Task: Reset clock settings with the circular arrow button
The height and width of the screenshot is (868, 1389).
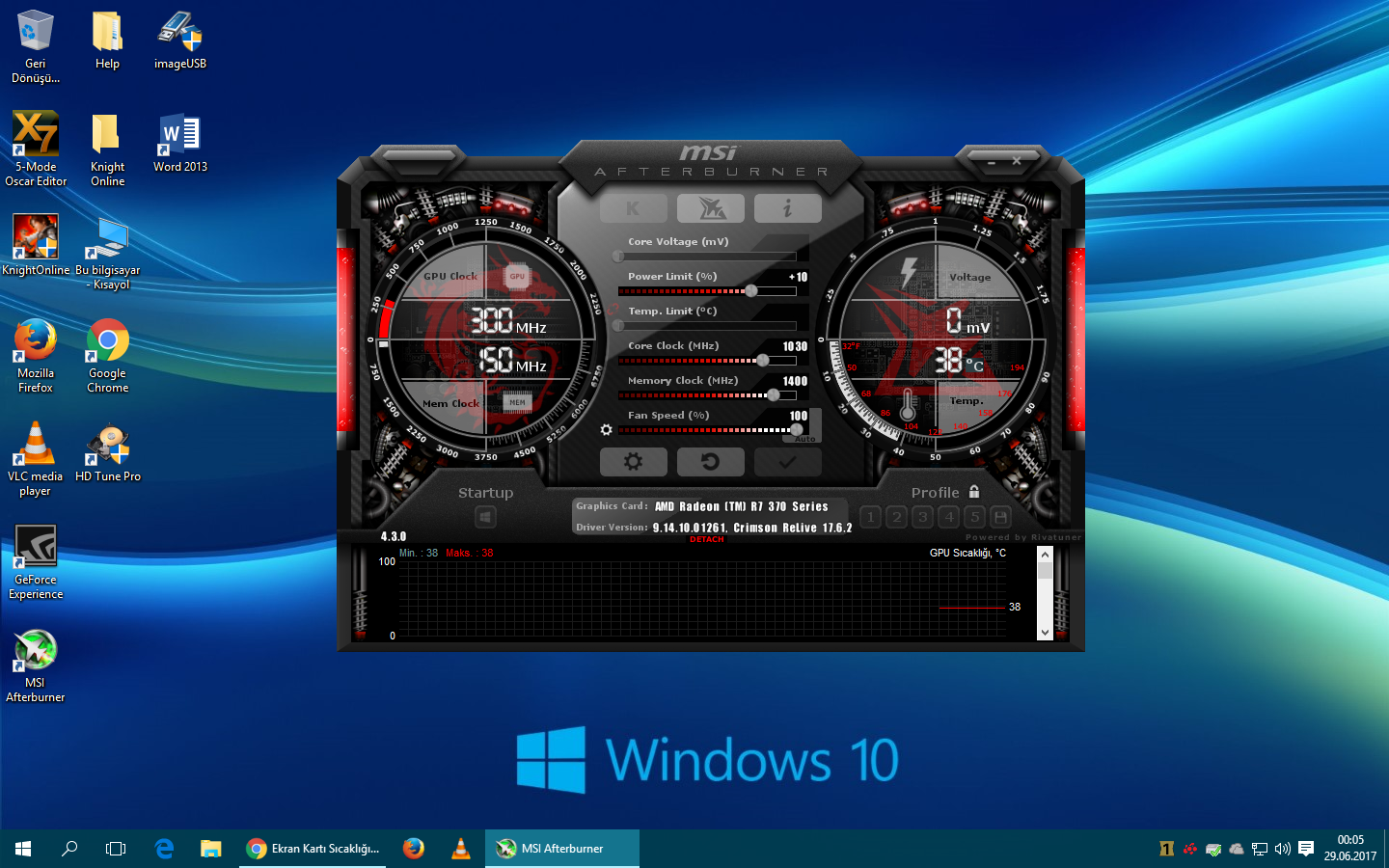Action: coord(711,462)
